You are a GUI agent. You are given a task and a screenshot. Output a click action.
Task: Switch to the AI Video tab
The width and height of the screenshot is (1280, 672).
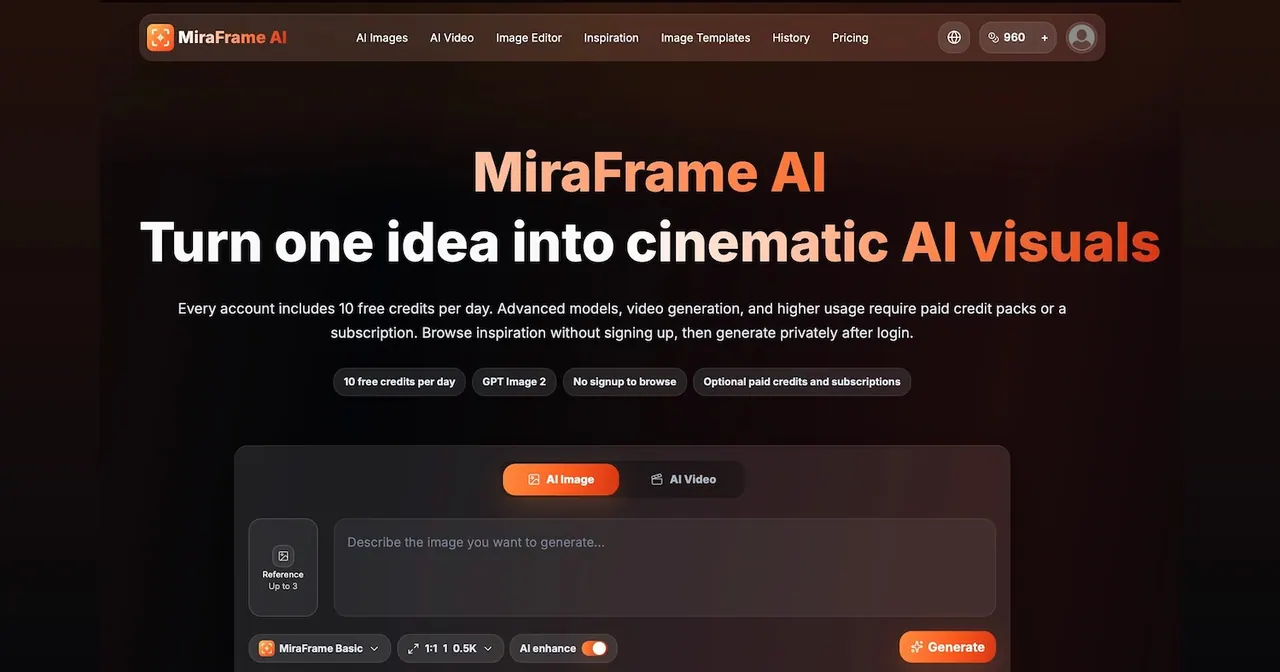click(683, 479)
